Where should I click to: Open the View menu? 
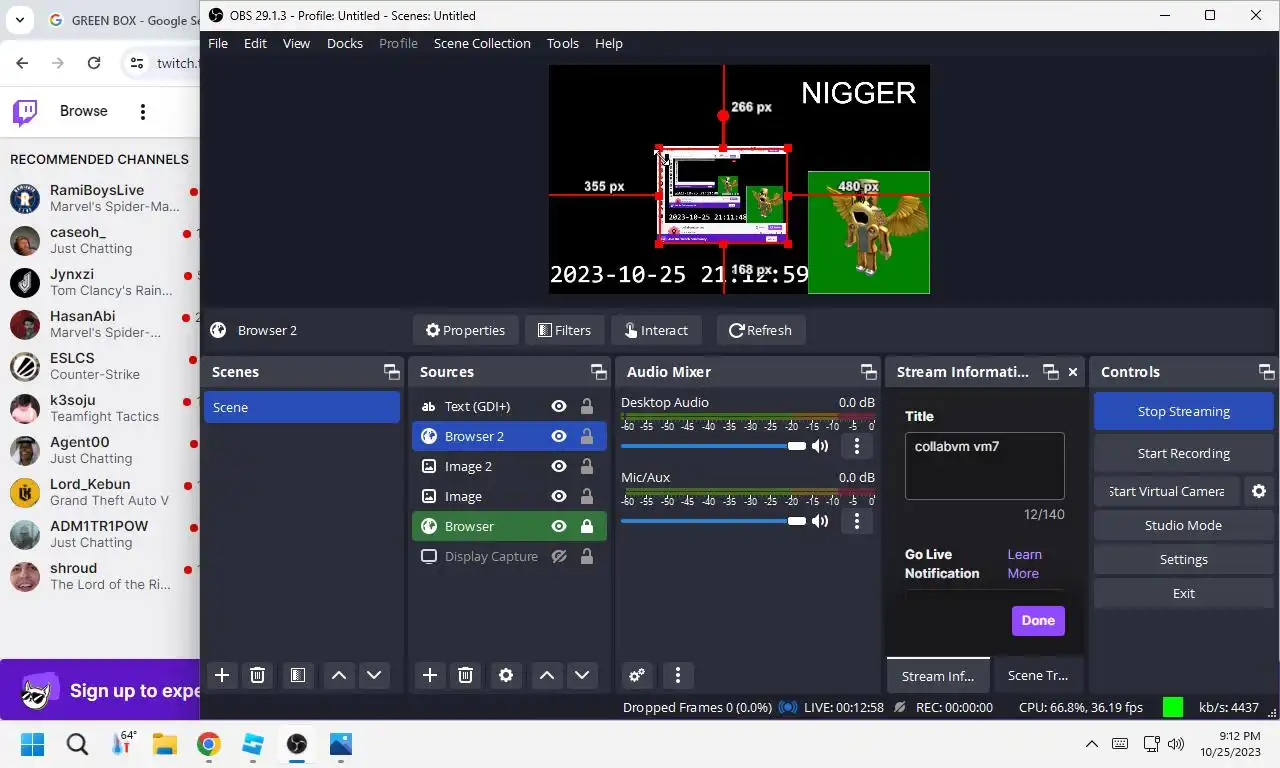296,43
